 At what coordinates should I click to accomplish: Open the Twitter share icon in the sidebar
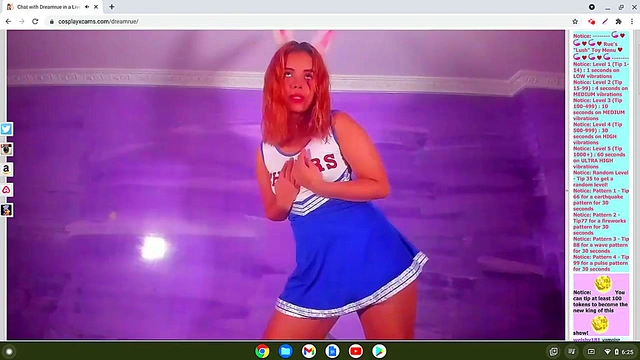coord(6,129)
